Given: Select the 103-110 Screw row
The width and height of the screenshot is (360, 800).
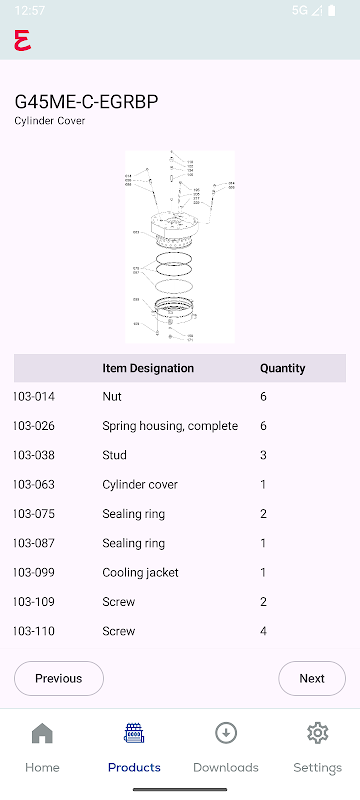Looking at the screenshot, I should click(180, 632).
